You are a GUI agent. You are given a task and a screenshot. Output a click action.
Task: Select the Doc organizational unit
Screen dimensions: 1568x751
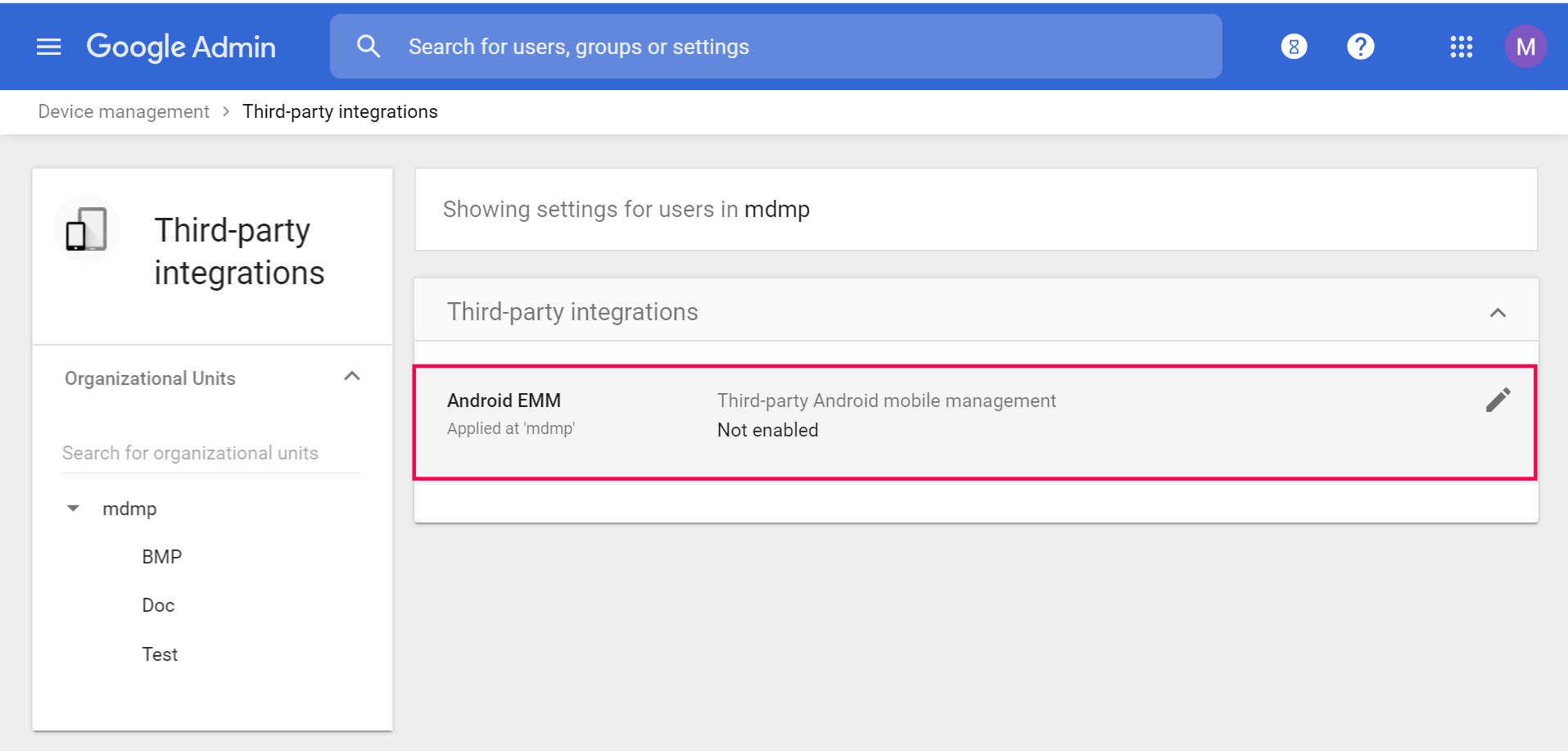158,605
